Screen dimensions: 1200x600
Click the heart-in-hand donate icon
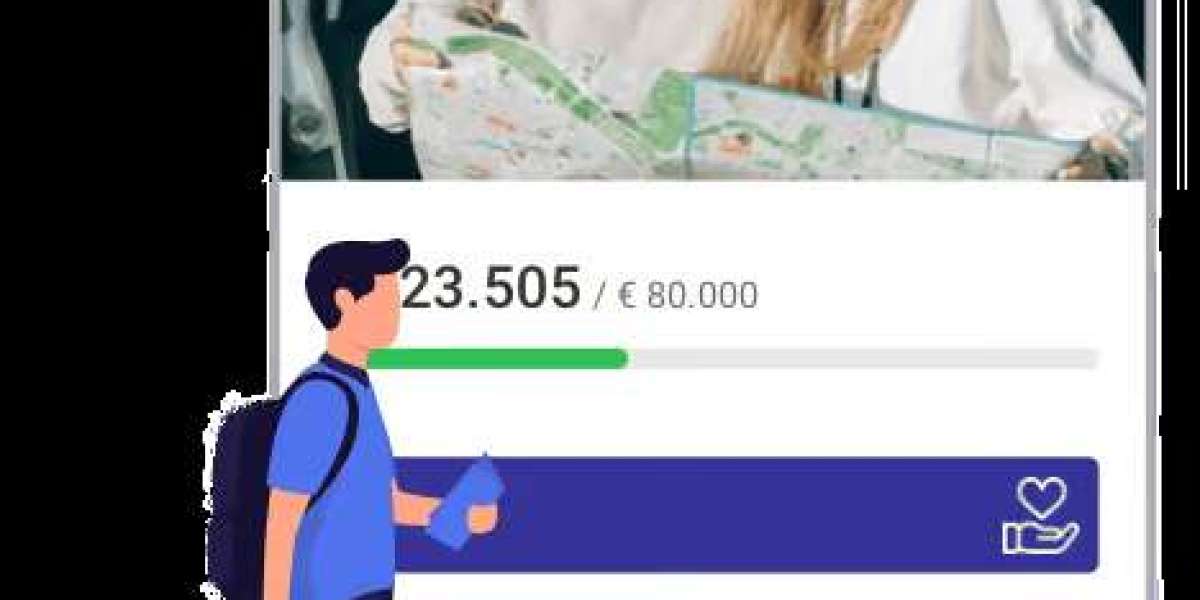click(1041, 515)
